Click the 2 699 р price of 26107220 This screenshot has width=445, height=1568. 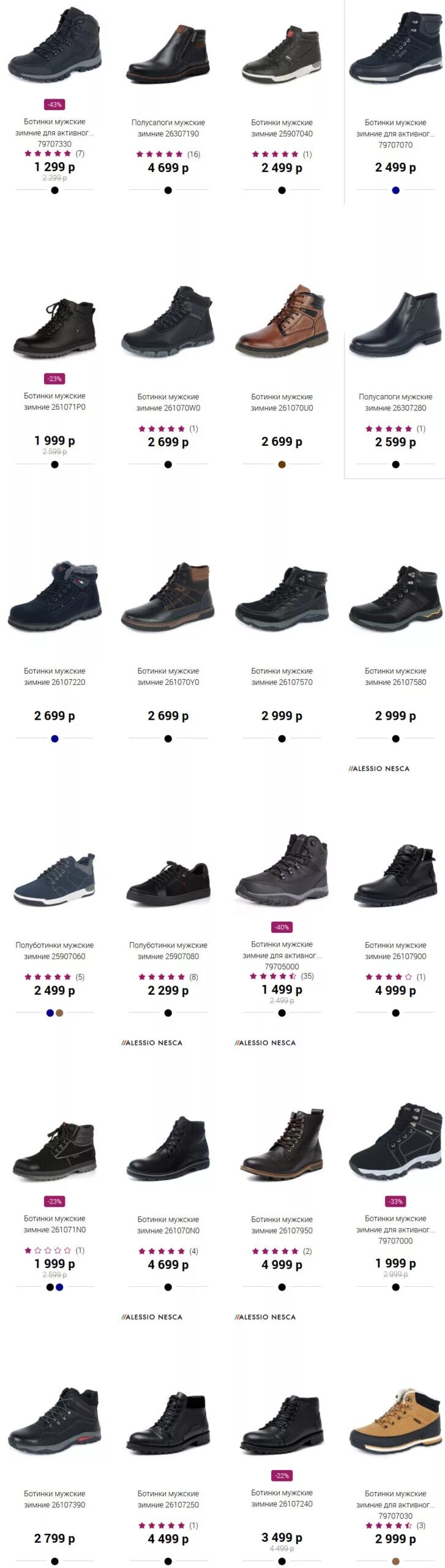pyautogui.click(x=54, y=715)
